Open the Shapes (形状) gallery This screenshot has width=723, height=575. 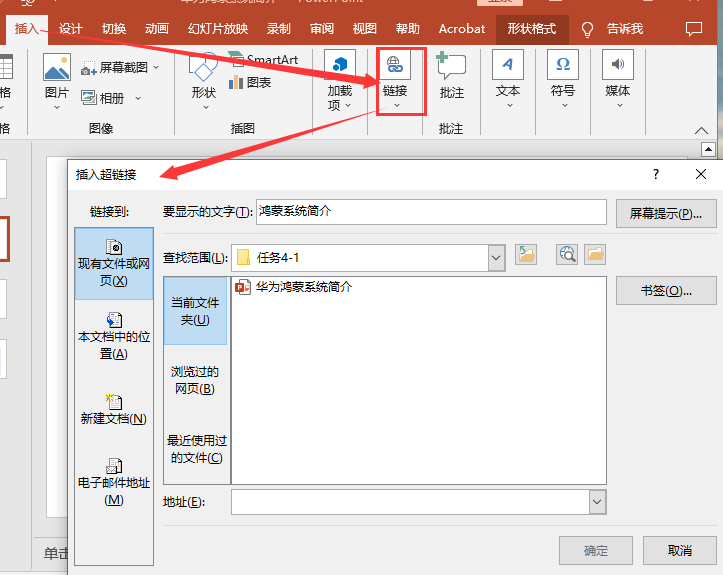pyautogui.click(x=203, y=79)
